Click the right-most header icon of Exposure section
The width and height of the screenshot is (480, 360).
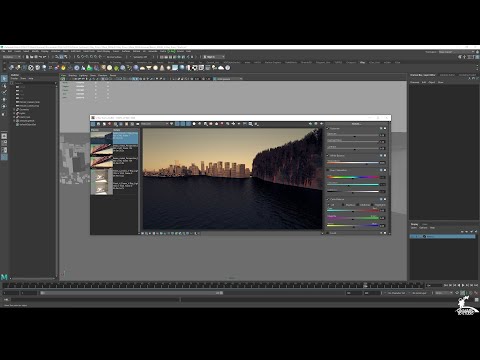point(385,128)
